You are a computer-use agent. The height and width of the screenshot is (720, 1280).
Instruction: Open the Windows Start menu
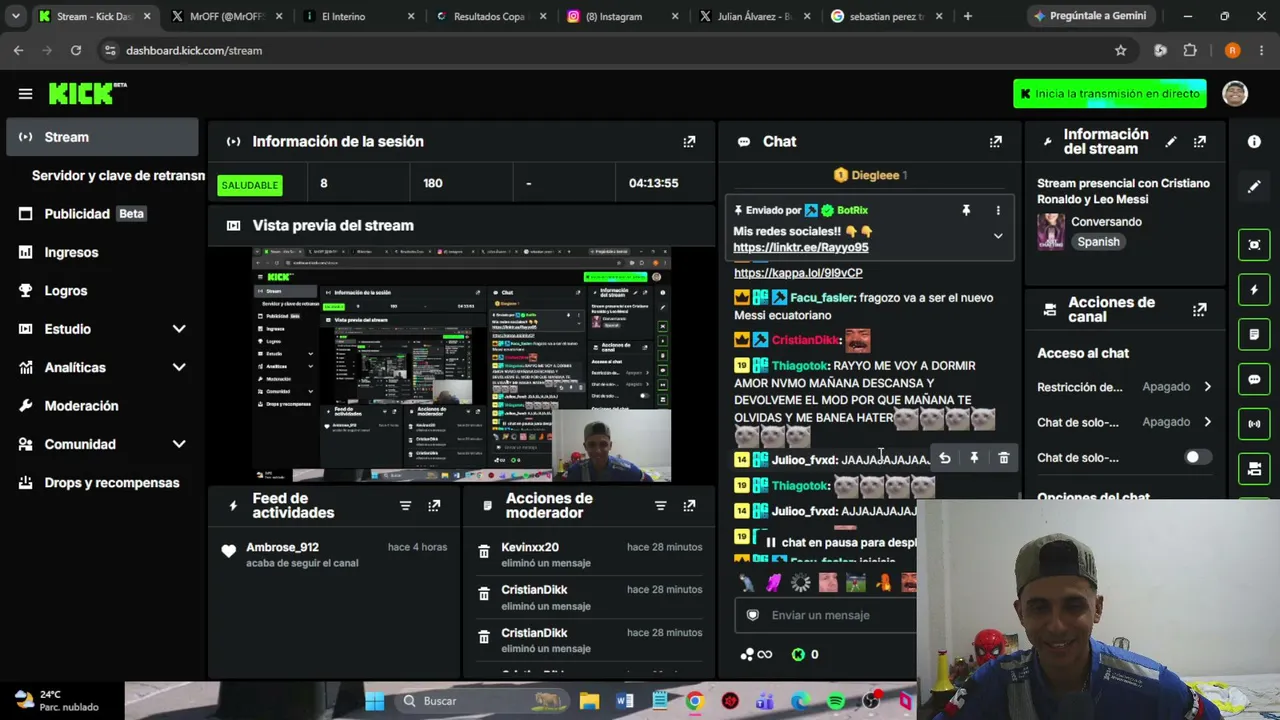coord(374,701)
